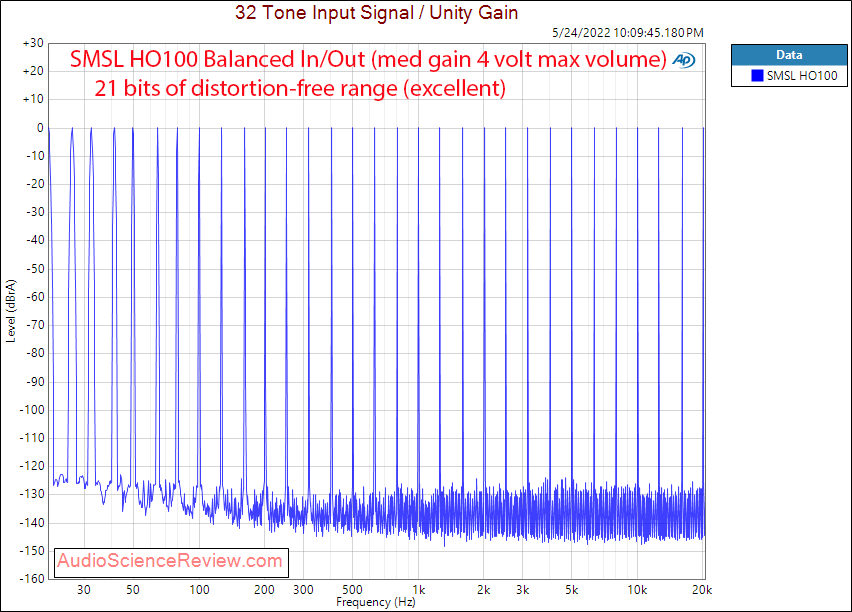The height and width of the screenshot is (612, 852).
Task: Click the -150 level axis tick label
Action: tap(33, 551)
